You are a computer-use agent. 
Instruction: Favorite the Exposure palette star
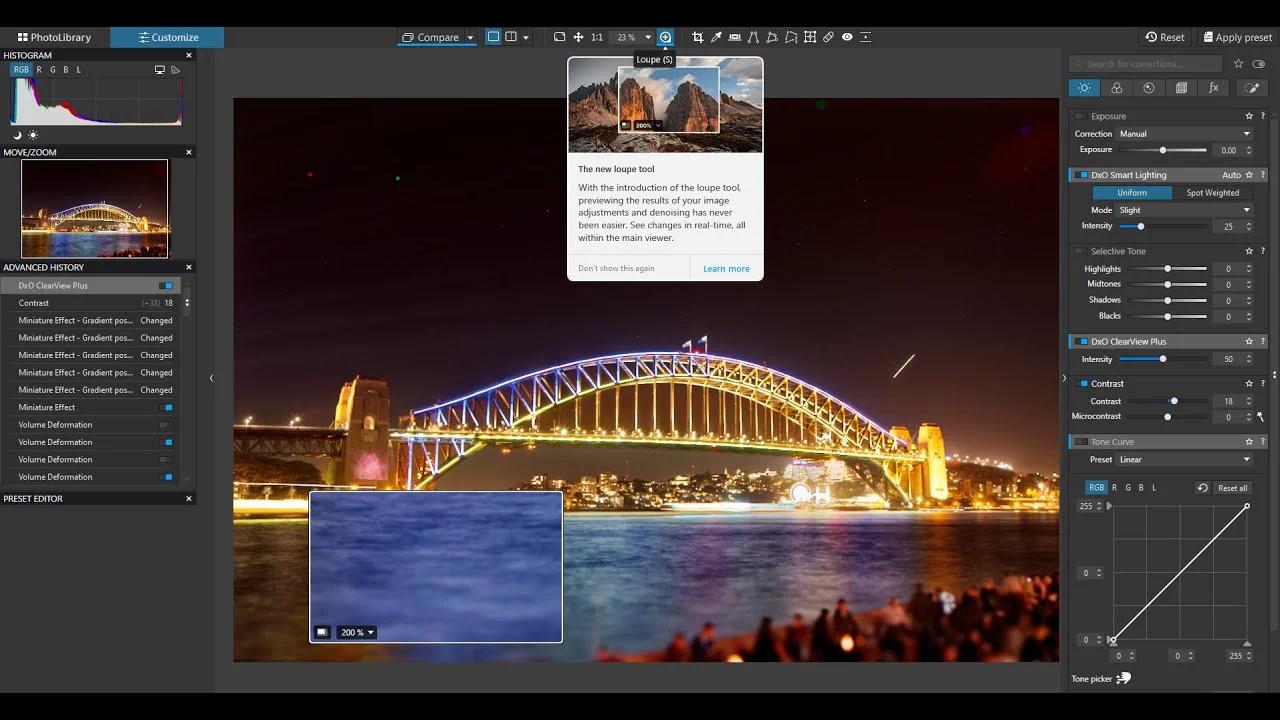coord(1249,116)
